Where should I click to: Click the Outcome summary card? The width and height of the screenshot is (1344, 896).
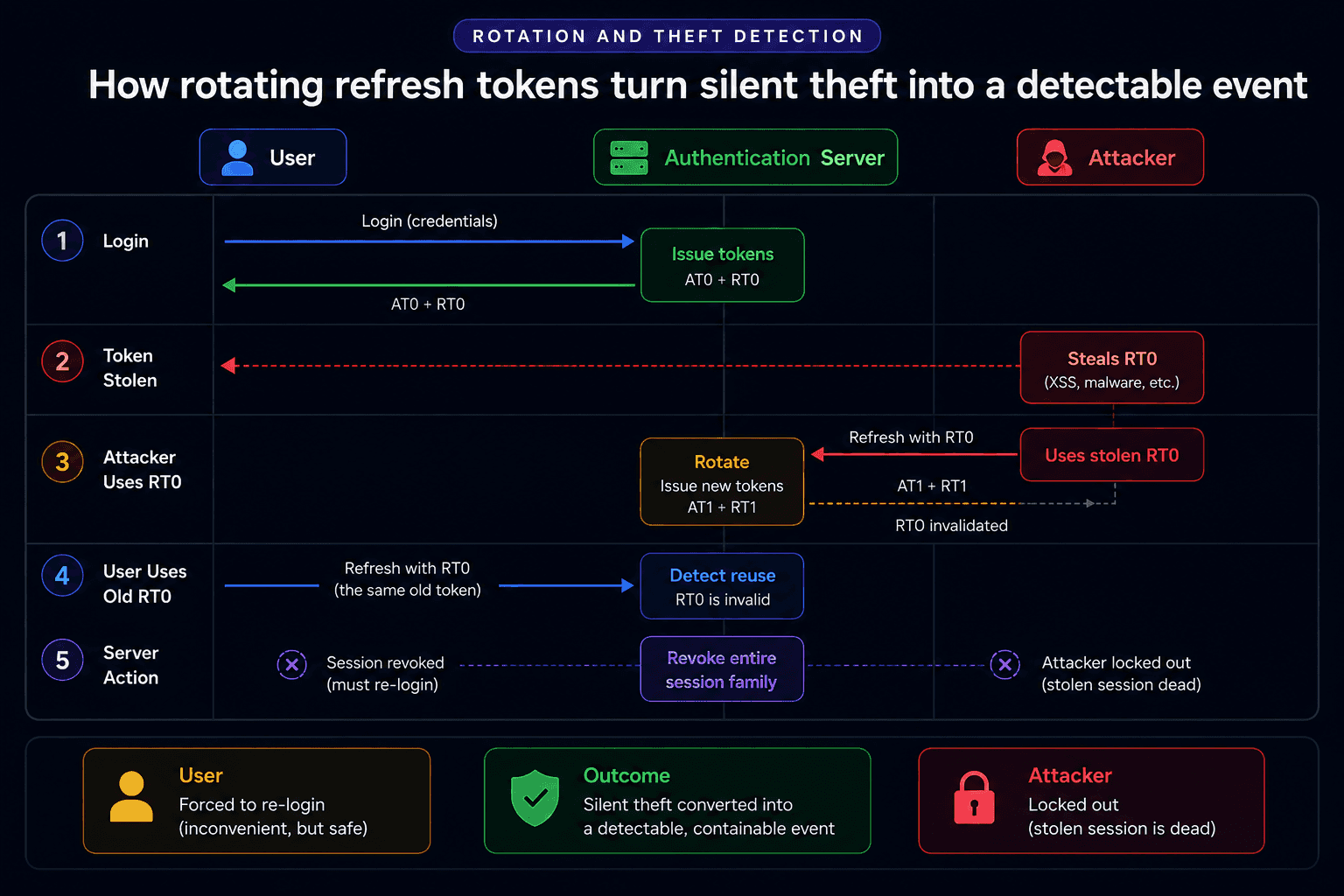click(x=677, y=801)
